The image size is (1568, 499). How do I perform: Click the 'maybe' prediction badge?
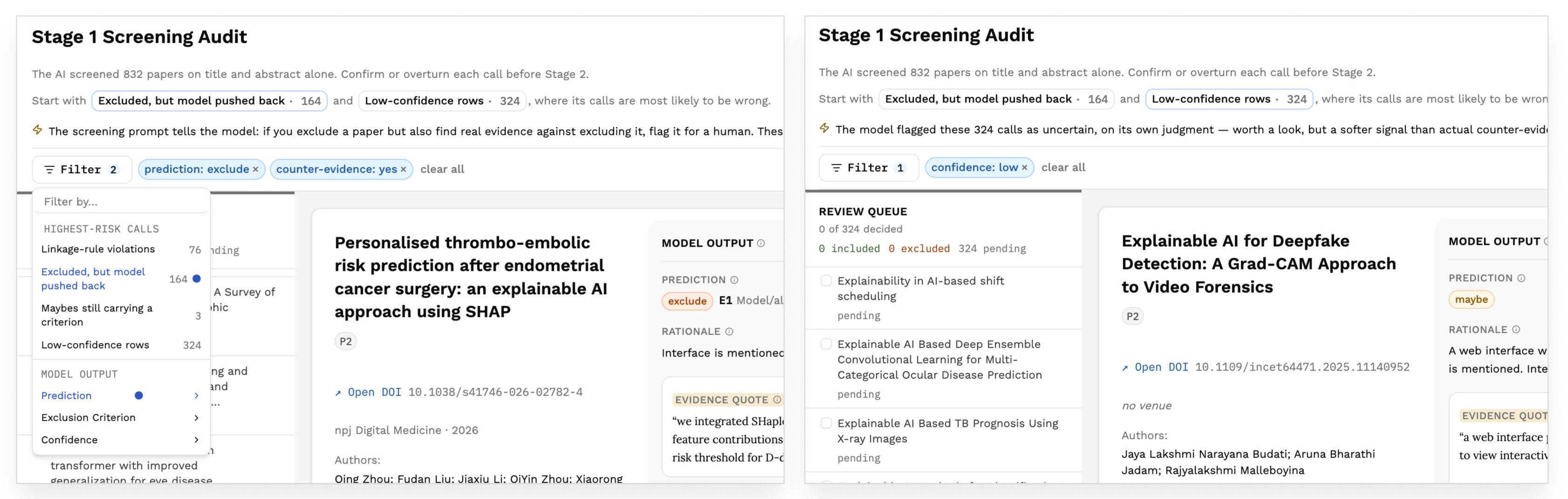pos(1471,299)
